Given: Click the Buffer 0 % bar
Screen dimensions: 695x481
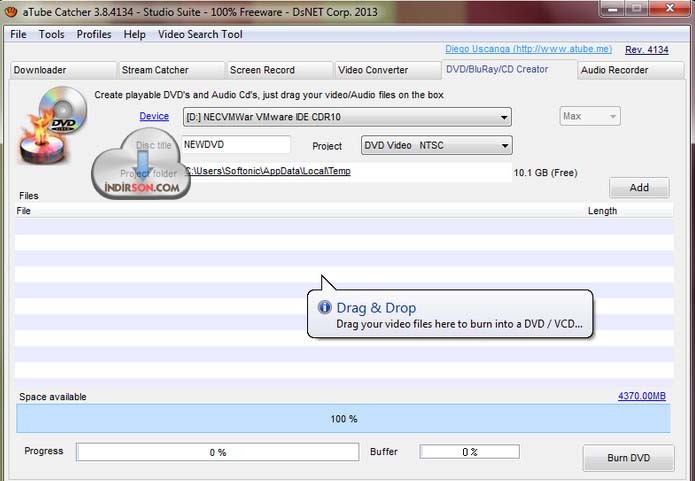Looking at the screenshot, I should click(469, 452).
